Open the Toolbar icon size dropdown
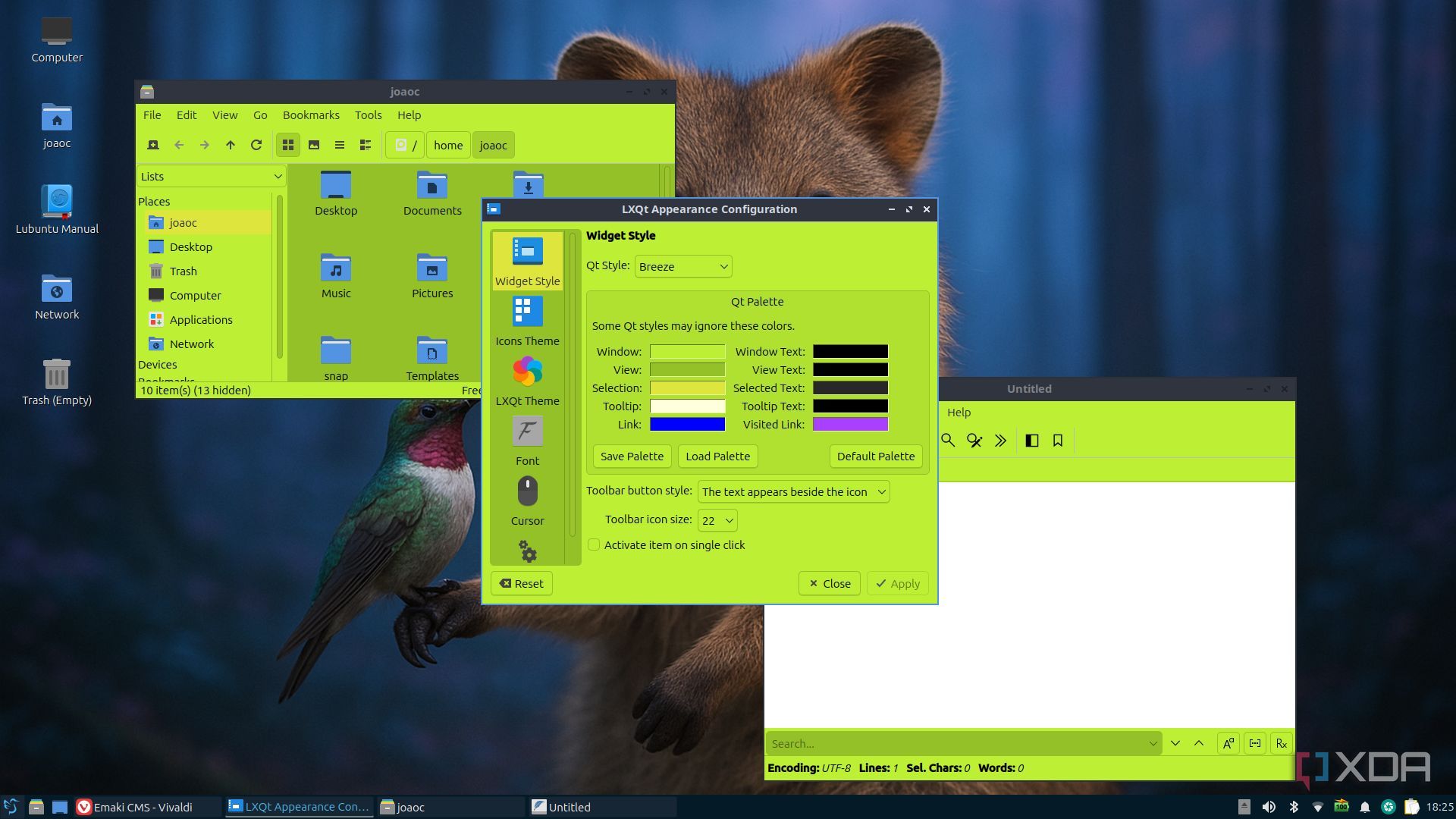This screenshot has width=1456, height=819. click(x=717, y=520)
